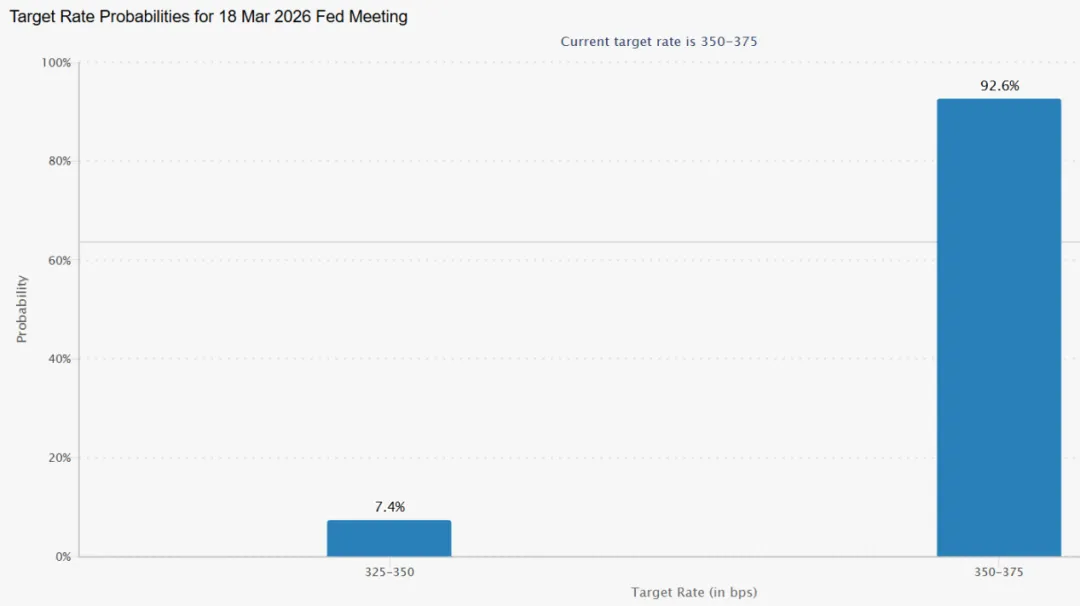Click the 80% y-axis tick label
The height and width of the screenshot is (606, 1080).
click(x=59, y=161)
